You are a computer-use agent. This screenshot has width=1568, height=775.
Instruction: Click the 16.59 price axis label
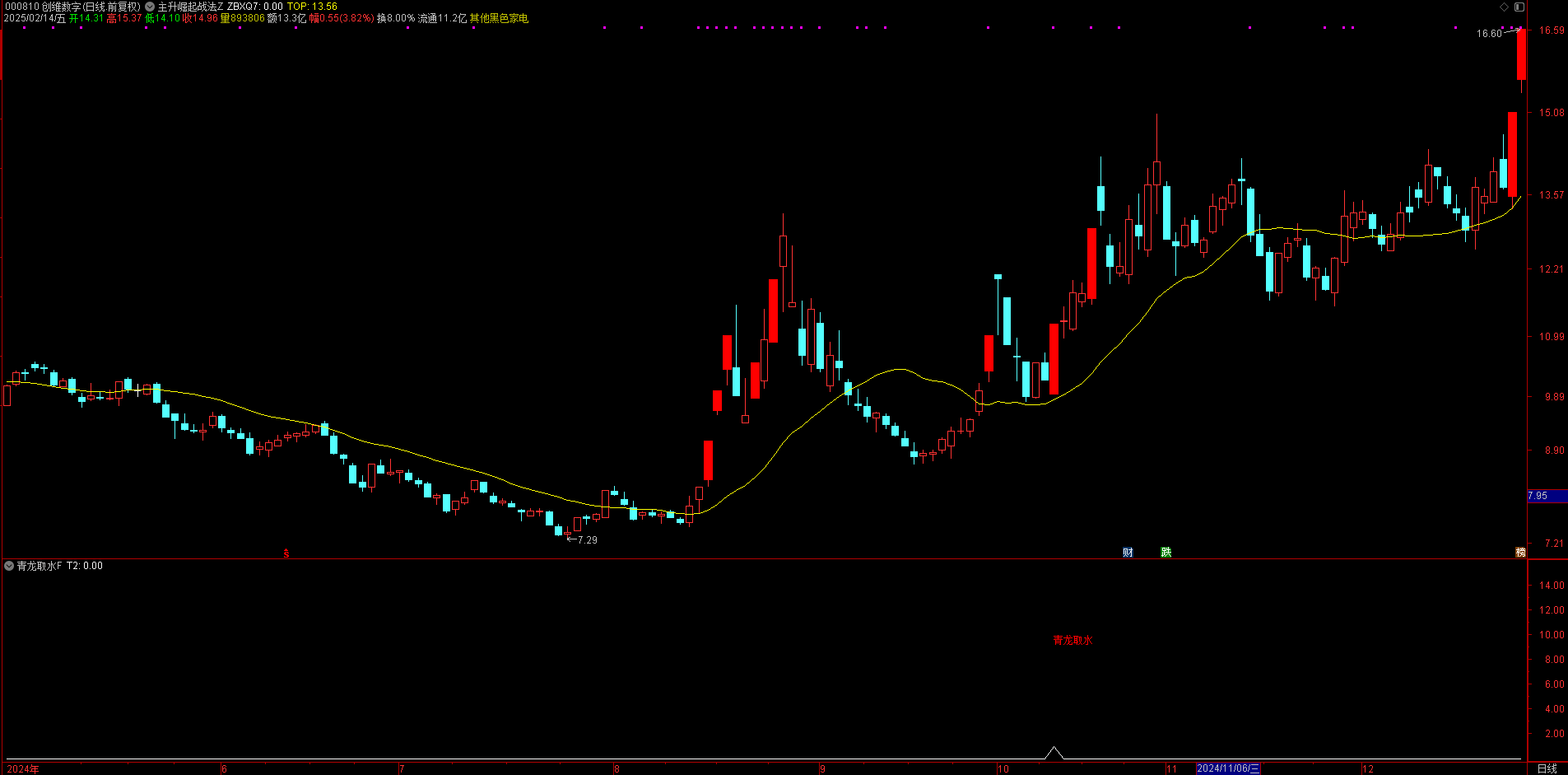(x=1552, y=30)
